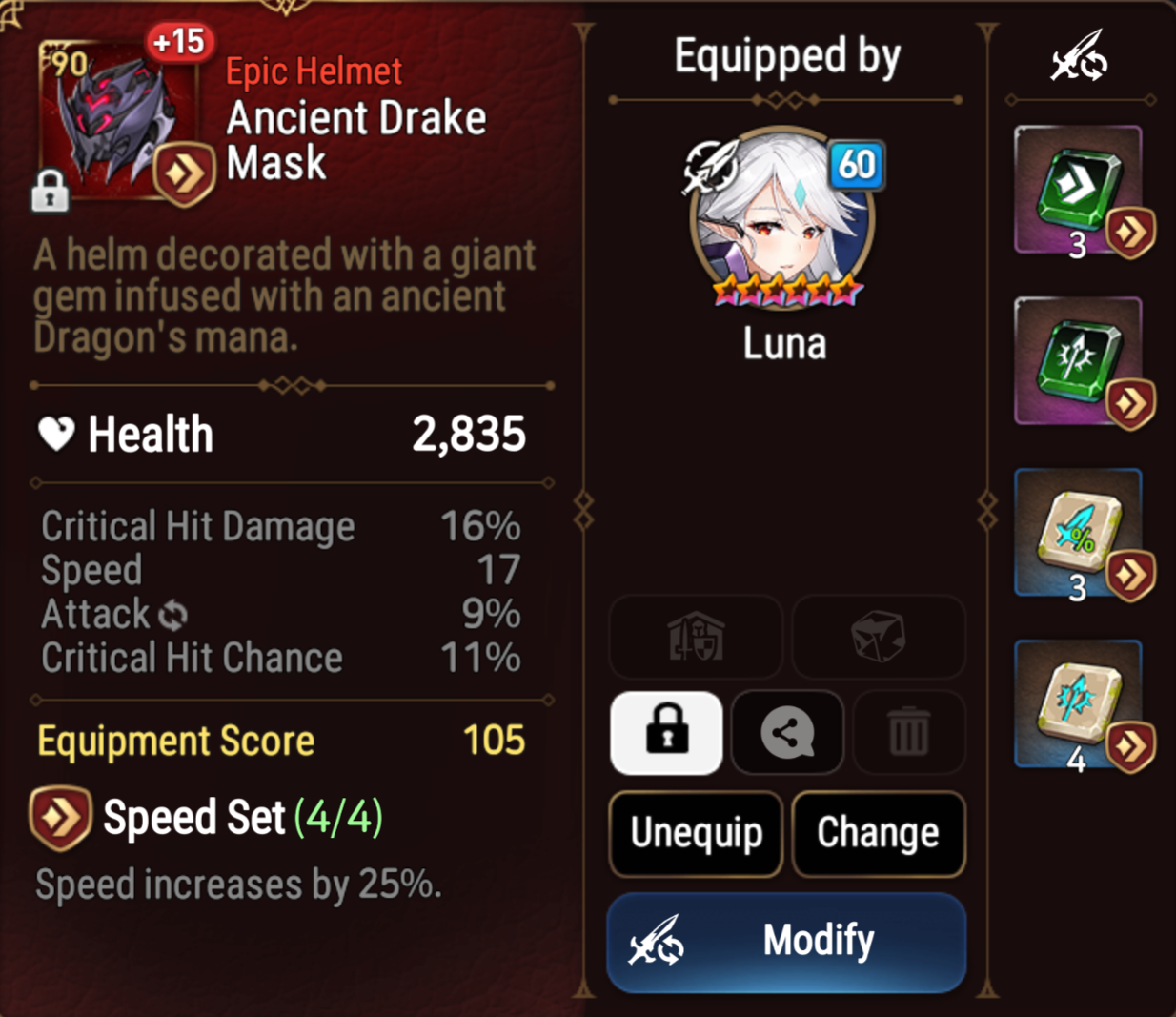Select the second green gem
The height and width of the screenshot is (1017, 1176).
(1079, 361)
